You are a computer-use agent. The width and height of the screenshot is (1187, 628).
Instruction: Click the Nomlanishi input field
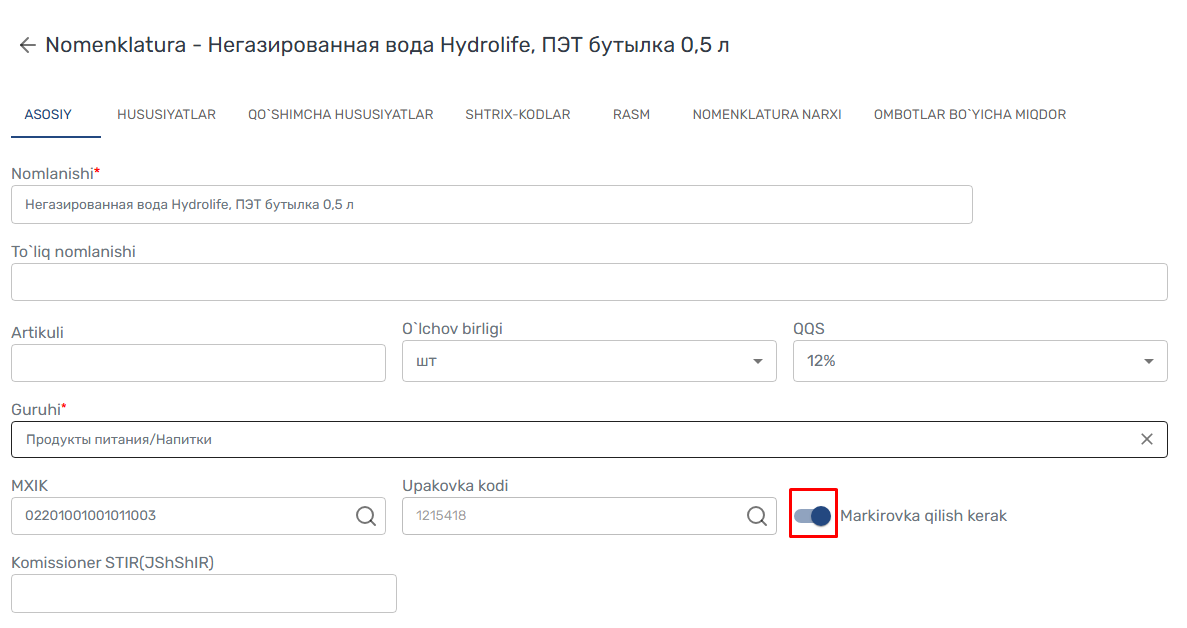coord(492,205)
